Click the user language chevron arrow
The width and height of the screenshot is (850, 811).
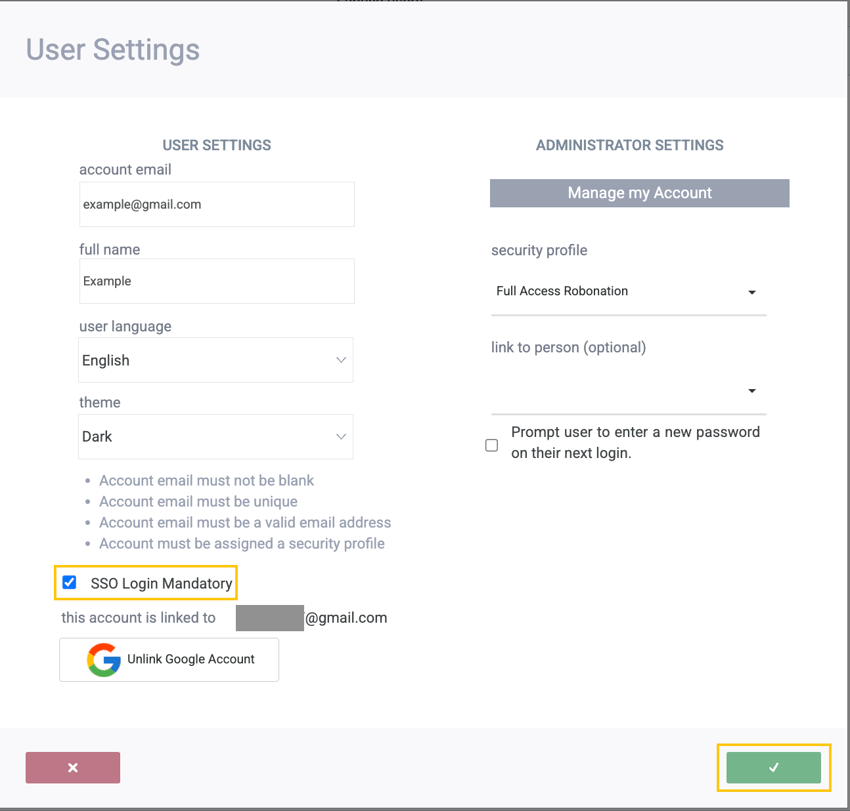pyautogui.click(x=341, y=360)
